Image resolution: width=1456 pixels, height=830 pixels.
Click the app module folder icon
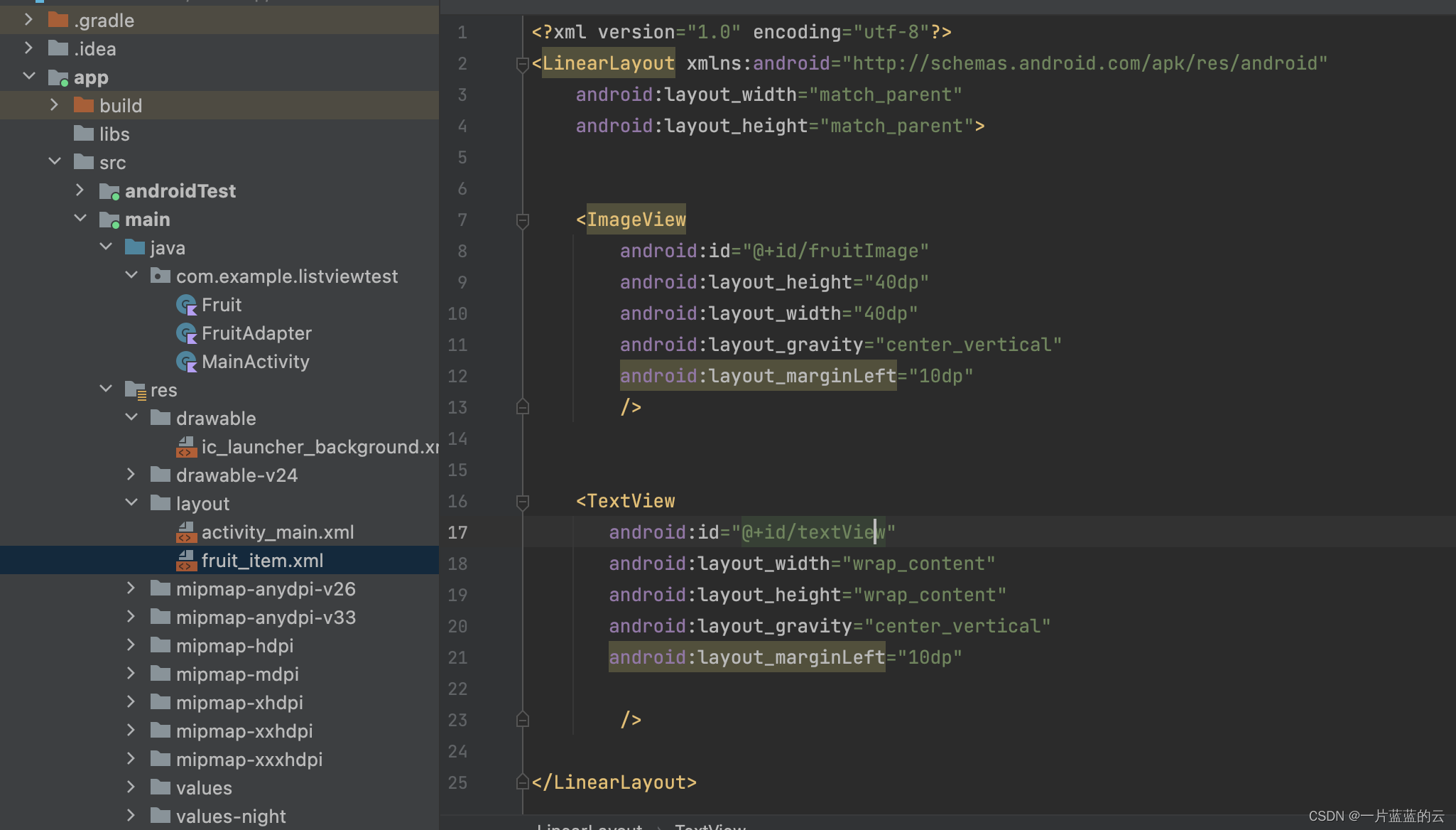point(58,77)
